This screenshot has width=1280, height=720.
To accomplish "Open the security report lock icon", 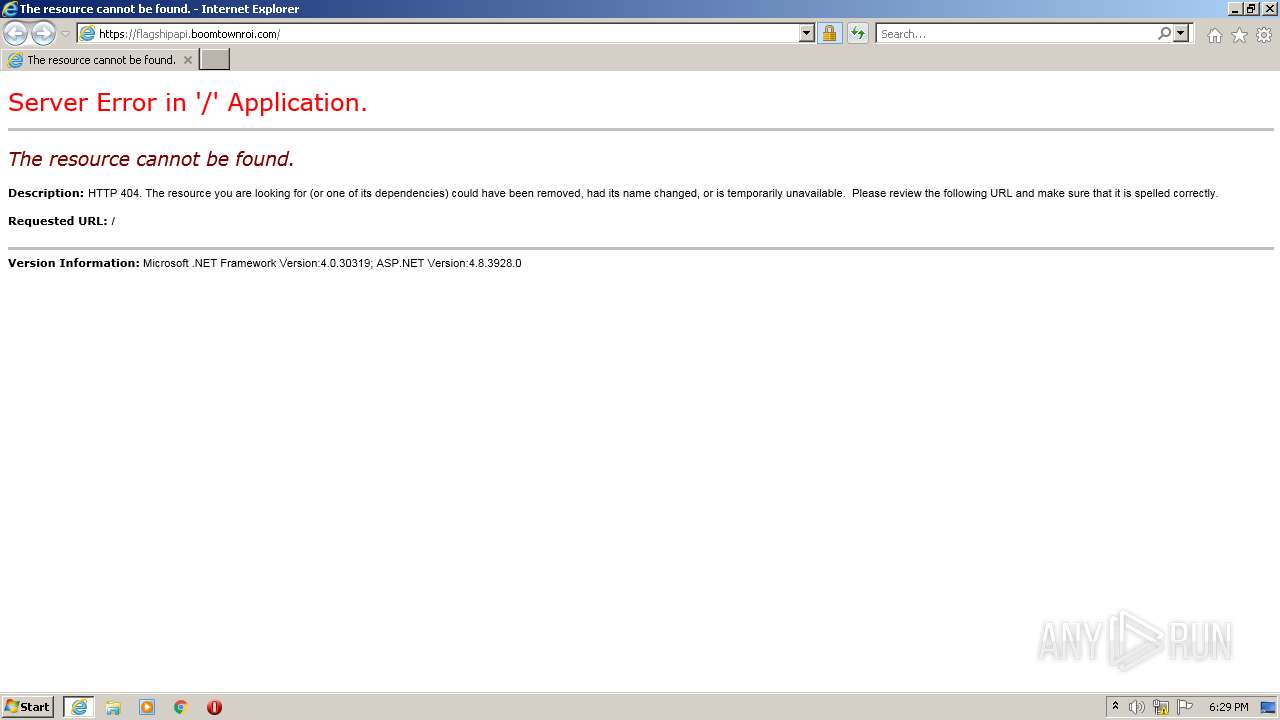I will [x=829, y=34].
